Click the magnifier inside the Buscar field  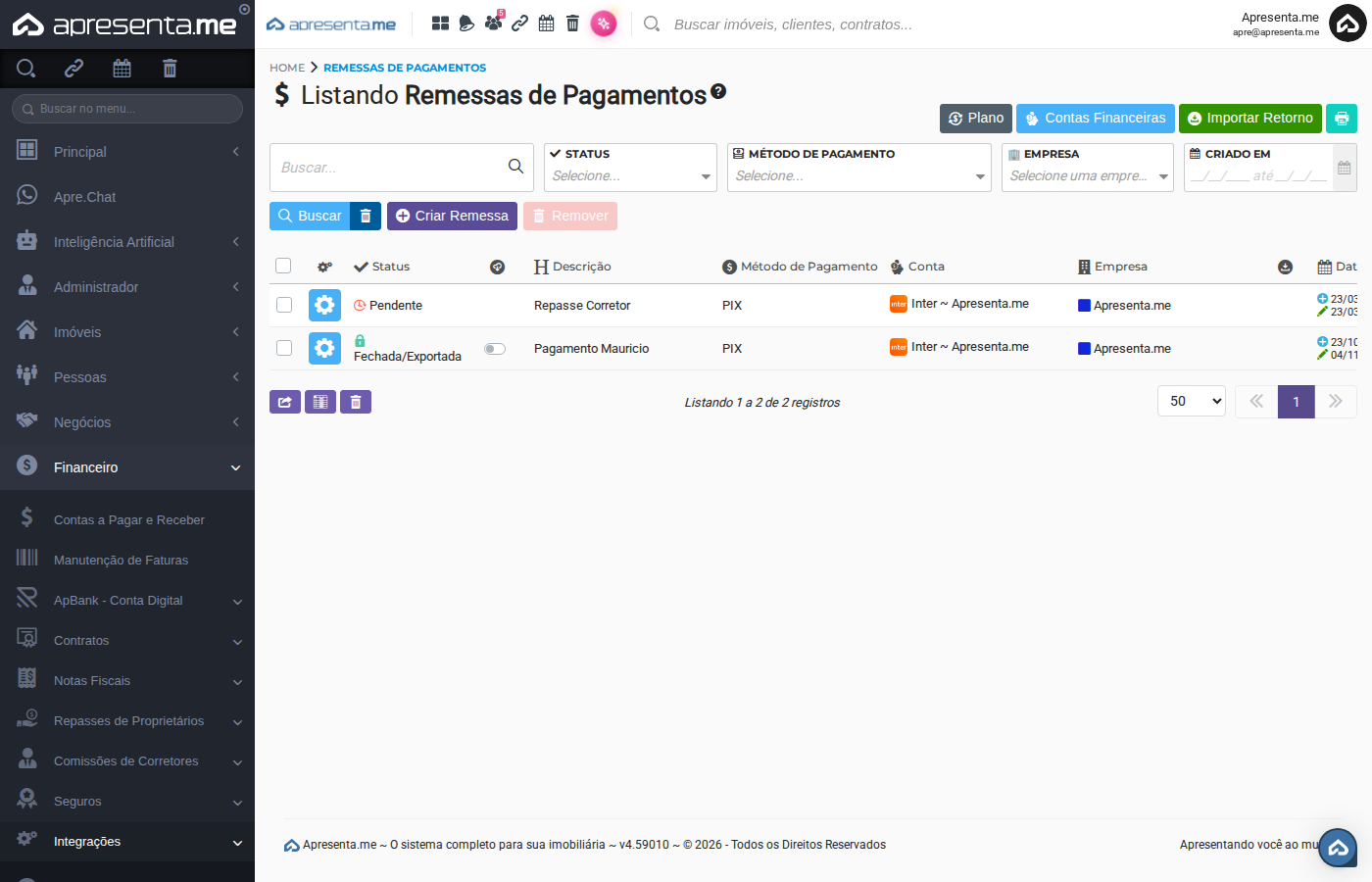point(515,167)
